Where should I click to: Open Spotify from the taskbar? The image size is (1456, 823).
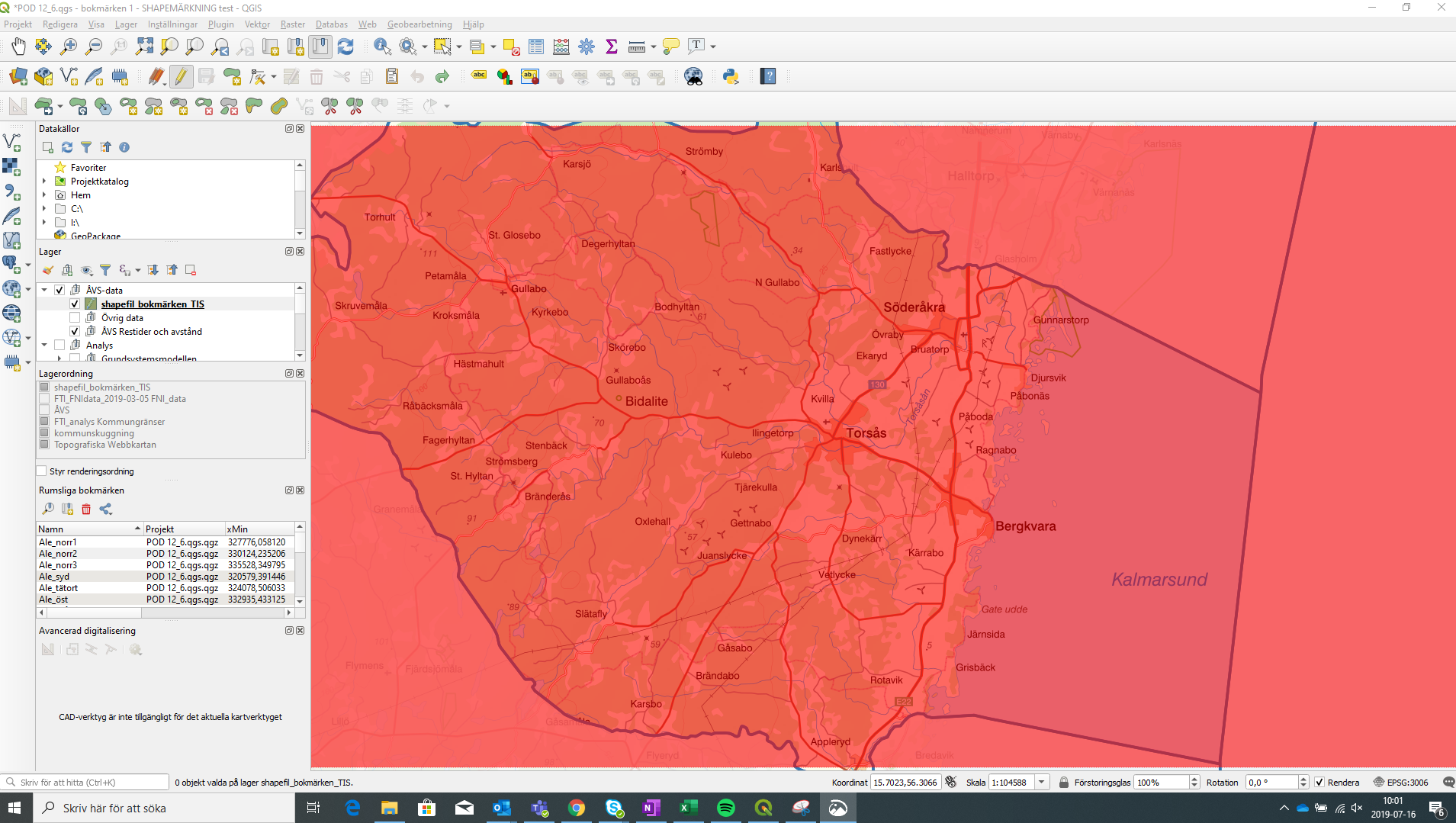tap(725, 808)
